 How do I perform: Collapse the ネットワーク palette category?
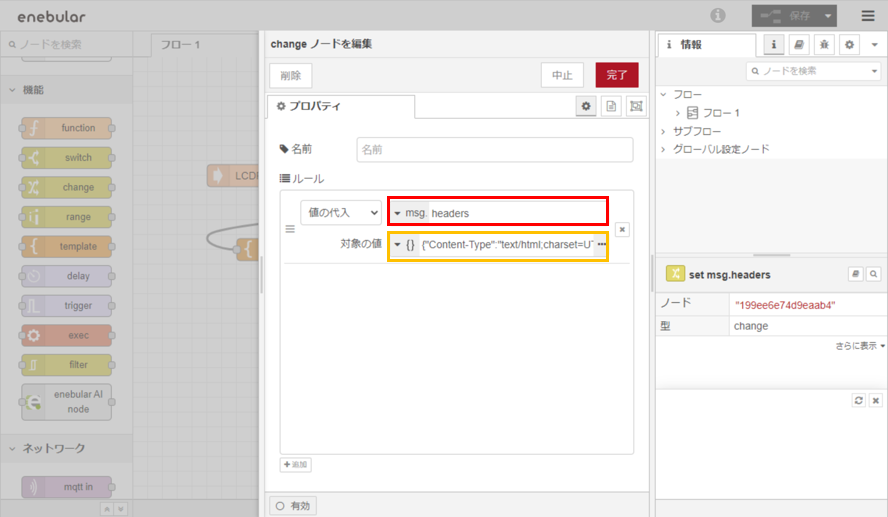tap(67, 448)
